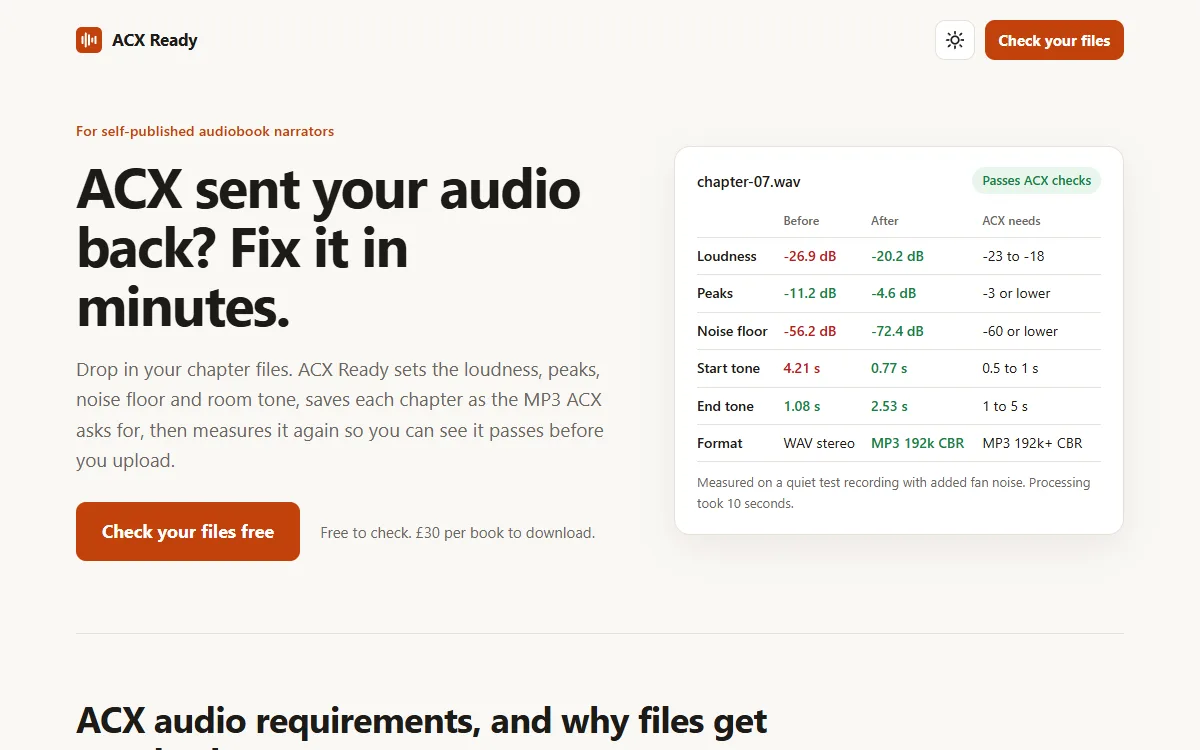Click the ACX needs column header
Viewport: 1200px width, 750px height.
point(1011,221)
